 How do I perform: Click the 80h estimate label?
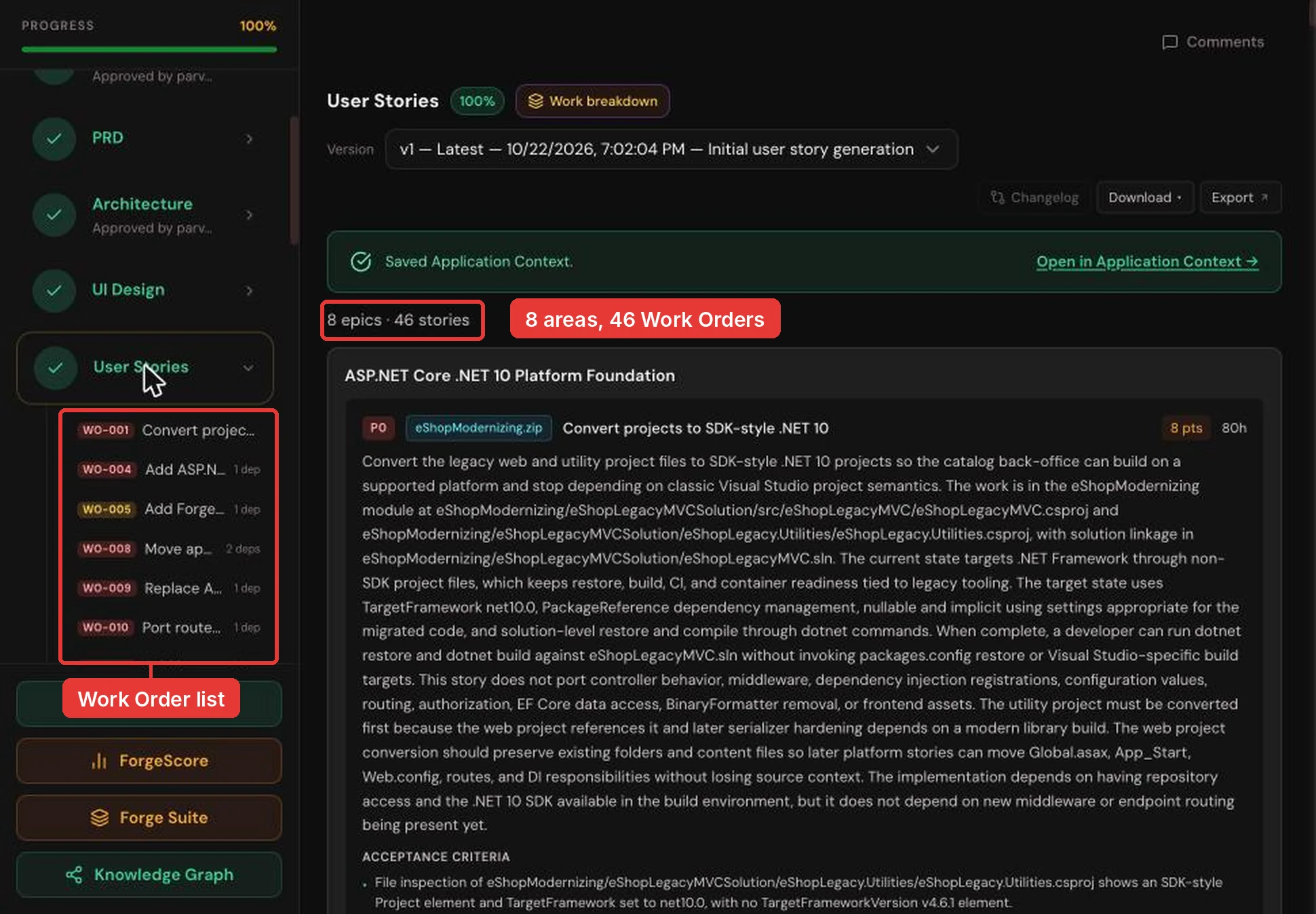(1234, 428)
